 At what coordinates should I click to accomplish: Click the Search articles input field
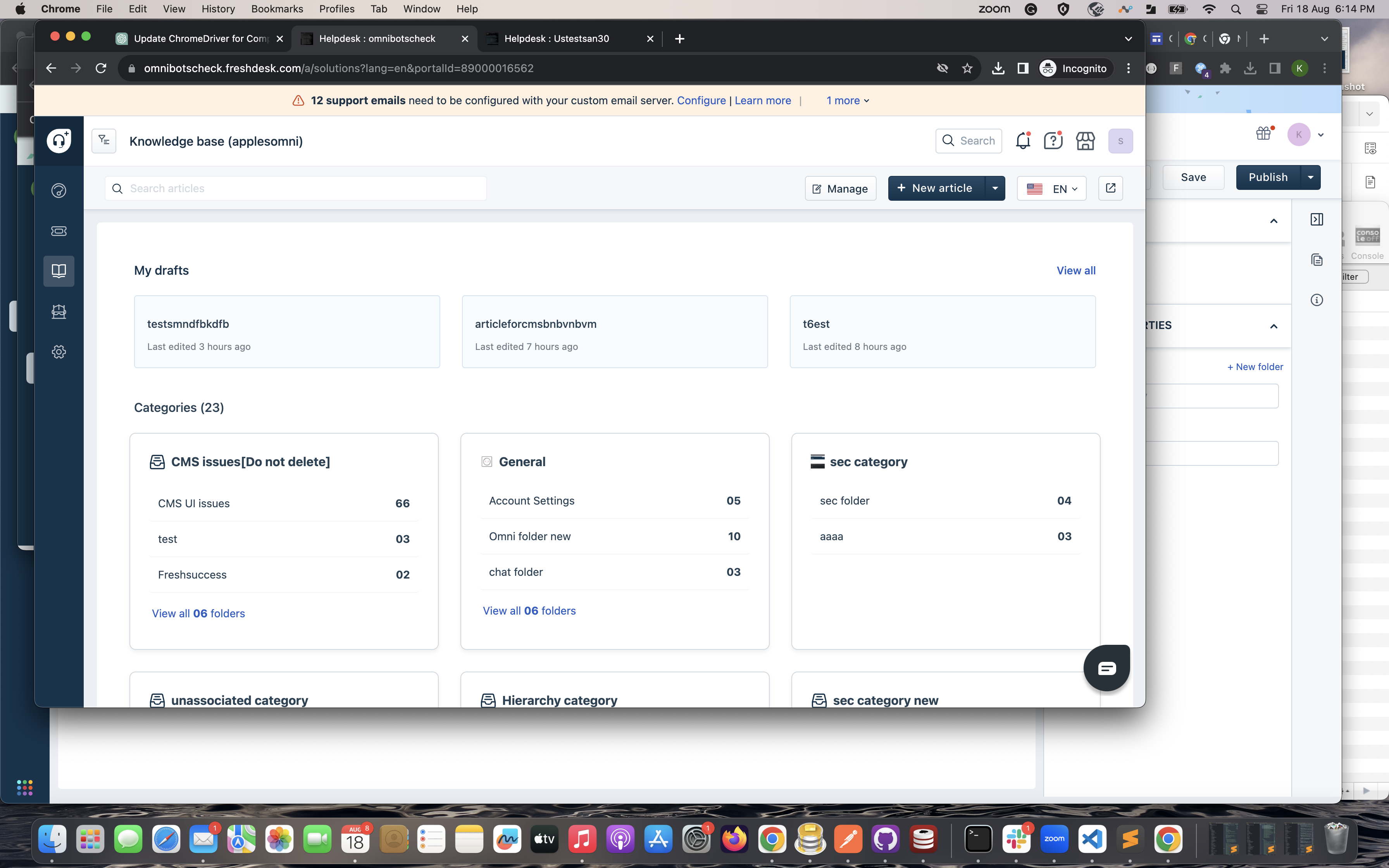(296, 188)
